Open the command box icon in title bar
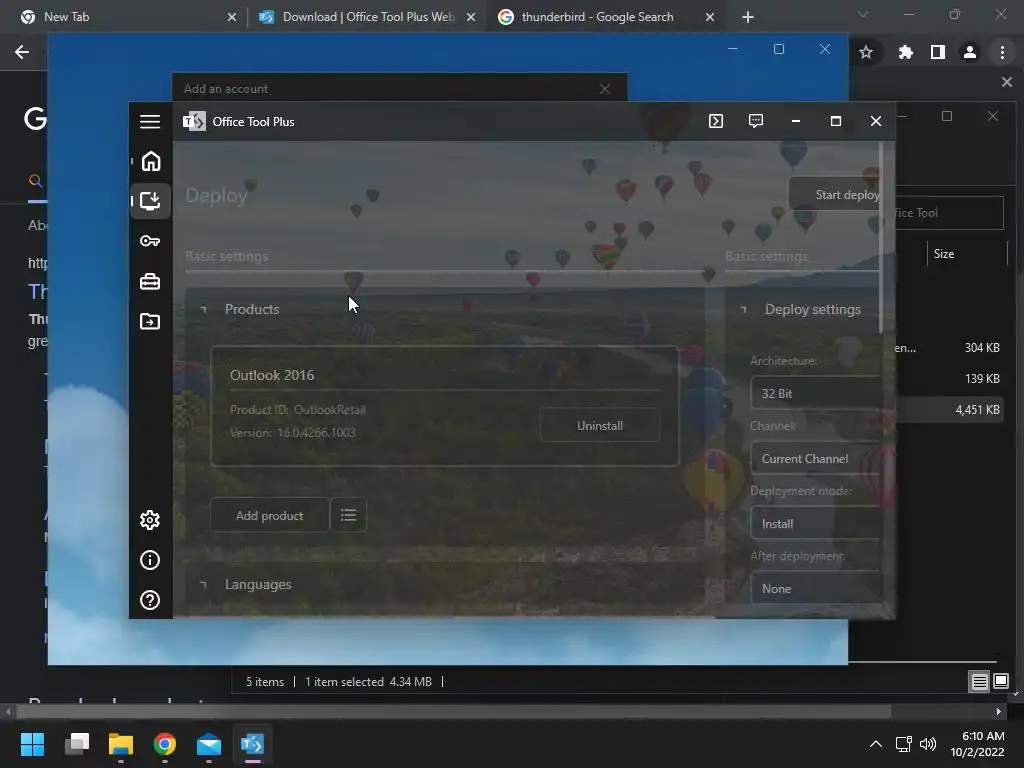 pos(716,121)
